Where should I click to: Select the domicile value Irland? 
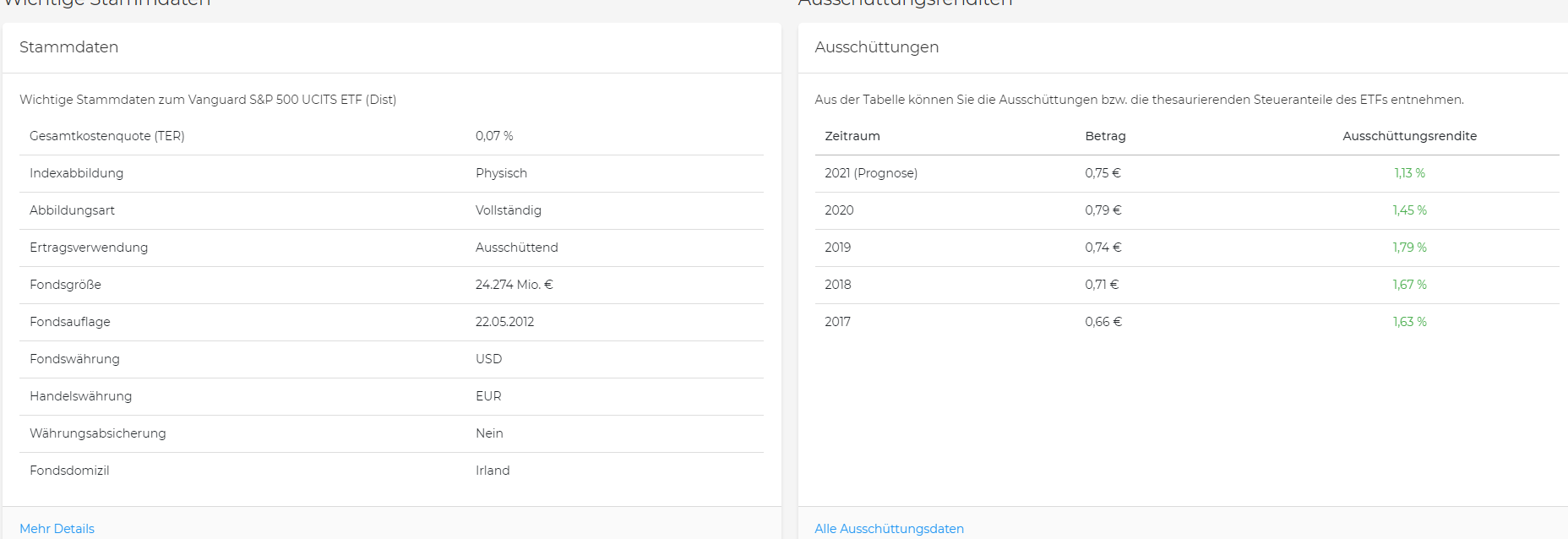click(x=493, y=471)
